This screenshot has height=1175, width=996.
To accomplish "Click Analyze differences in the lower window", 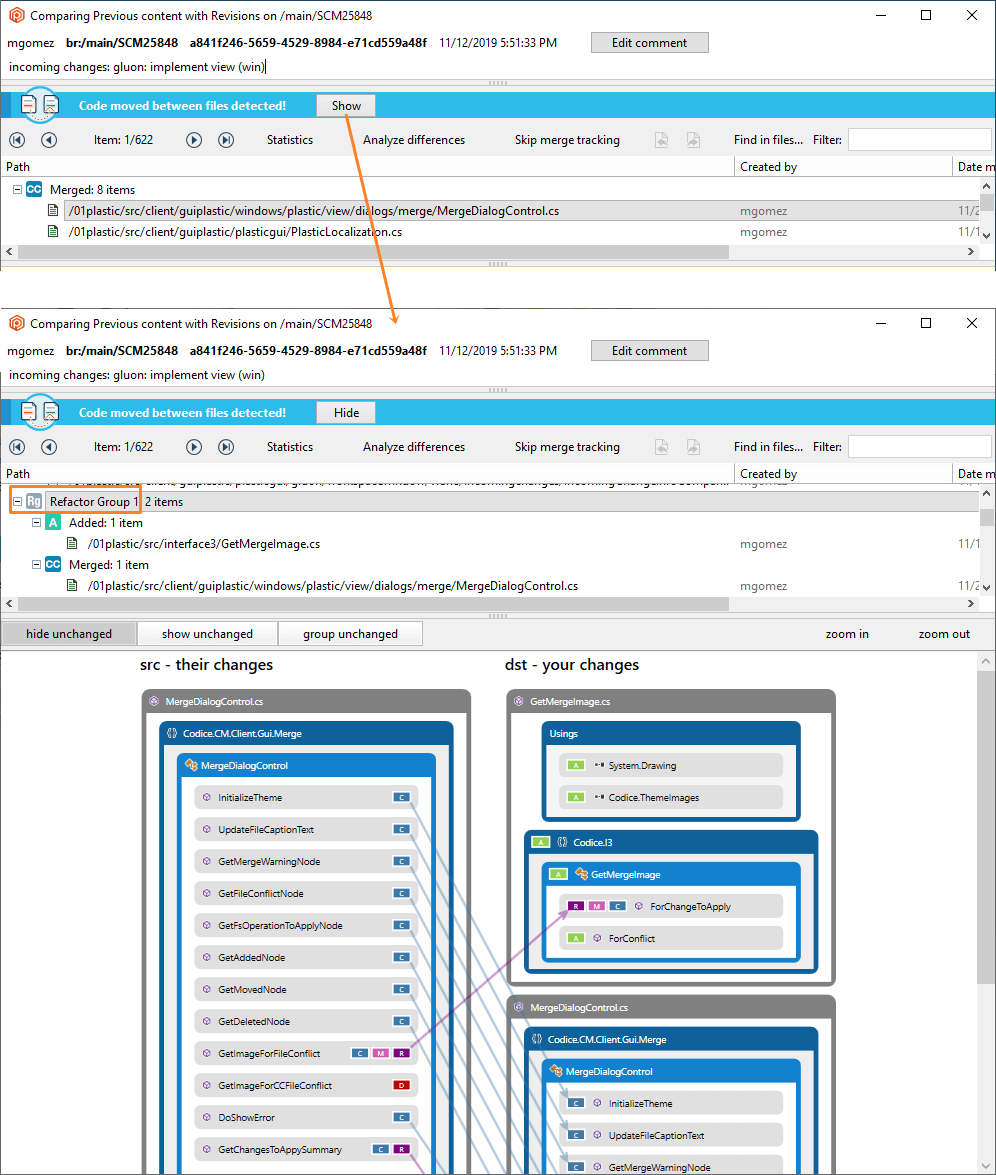I will [x=414, y=447].
